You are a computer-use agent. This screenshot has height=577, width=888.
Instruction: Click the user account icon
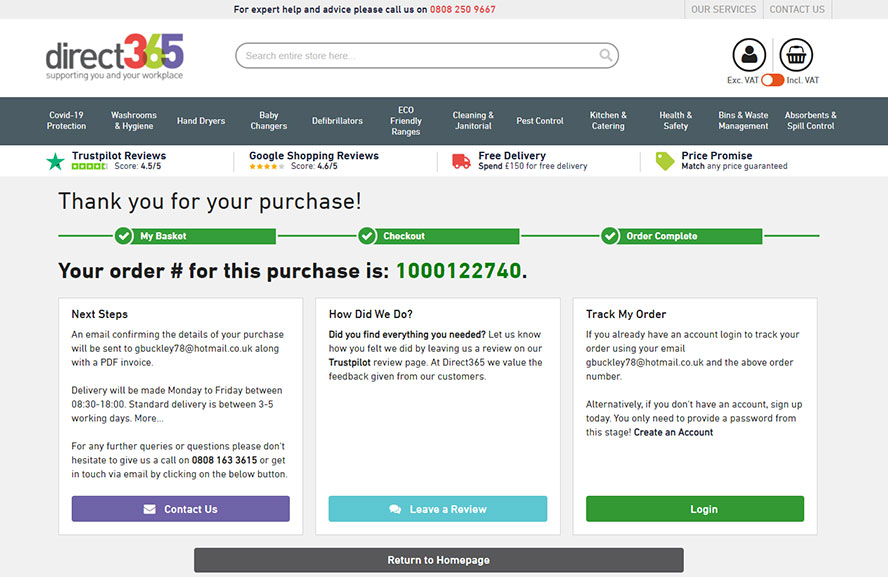tap(749, 55)
